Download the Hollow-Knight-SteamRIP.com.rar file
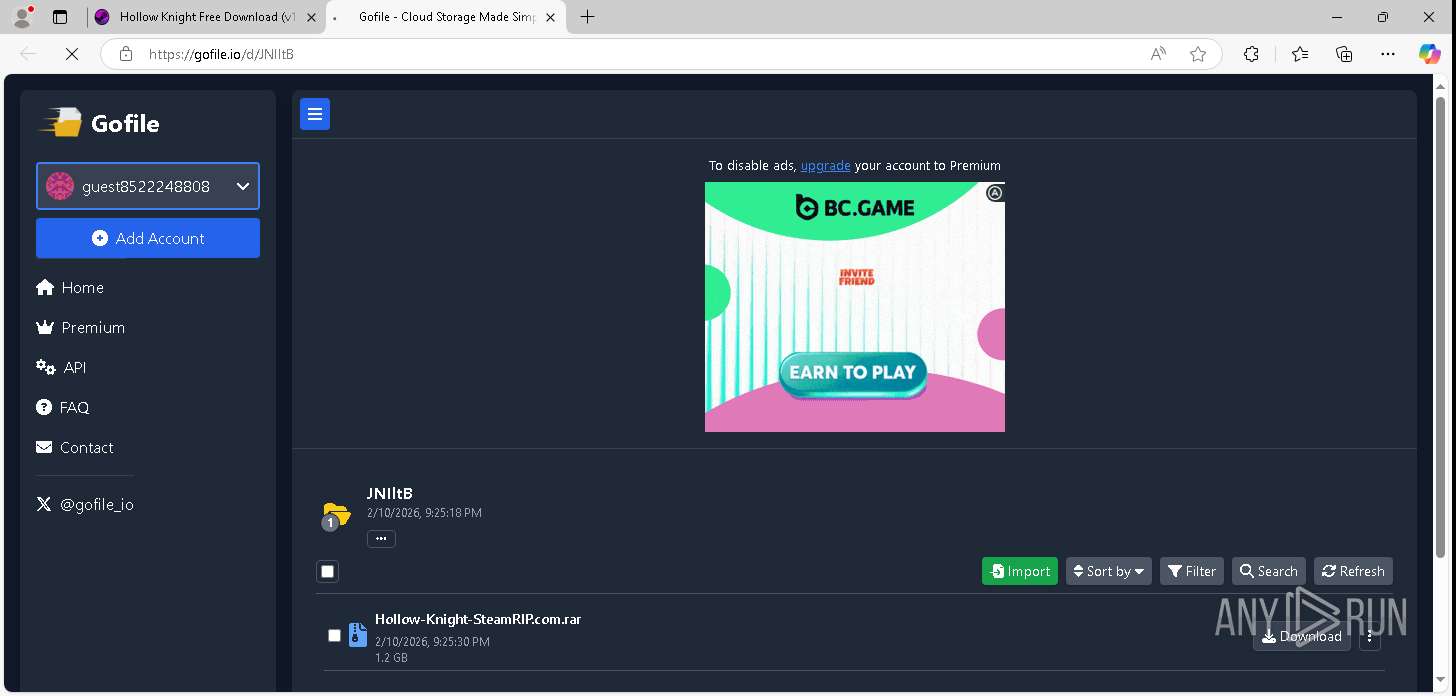Image resolution: width=1456 pixels, height=696 pixels. pyautogui.click(x=1302, y=636)
